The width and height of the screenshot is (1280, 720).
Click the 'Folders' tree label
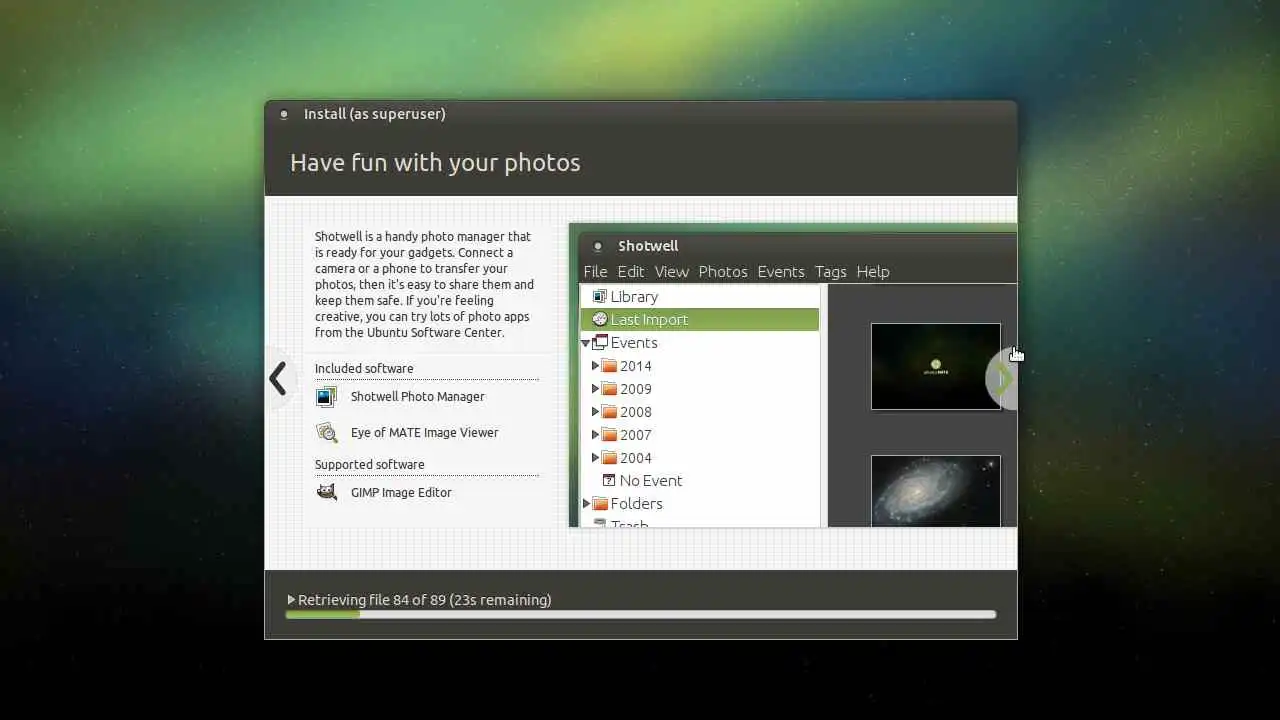tap(637, 504)
